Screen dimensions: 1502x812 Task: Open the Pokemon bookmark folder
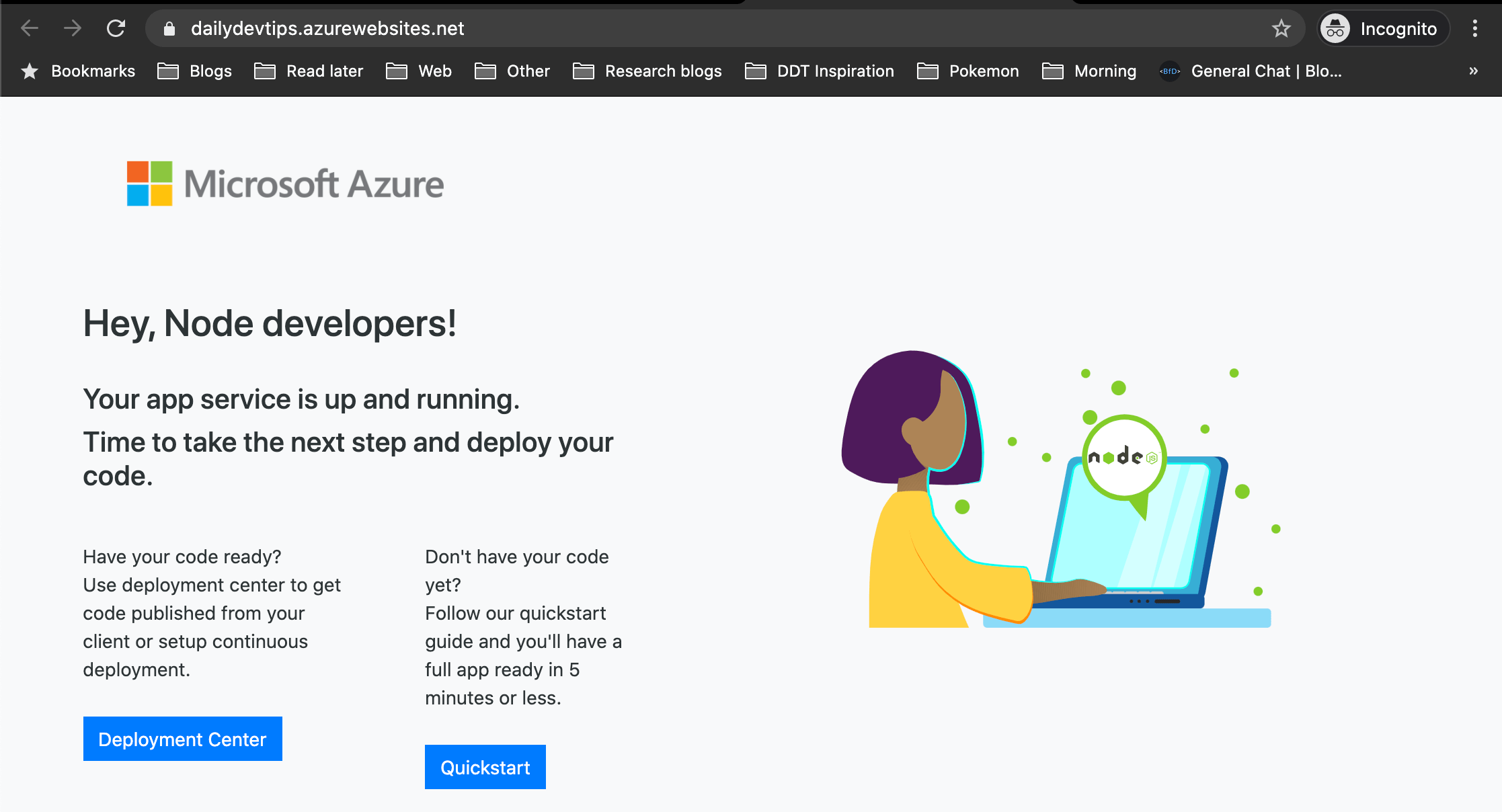click(968, 71)
